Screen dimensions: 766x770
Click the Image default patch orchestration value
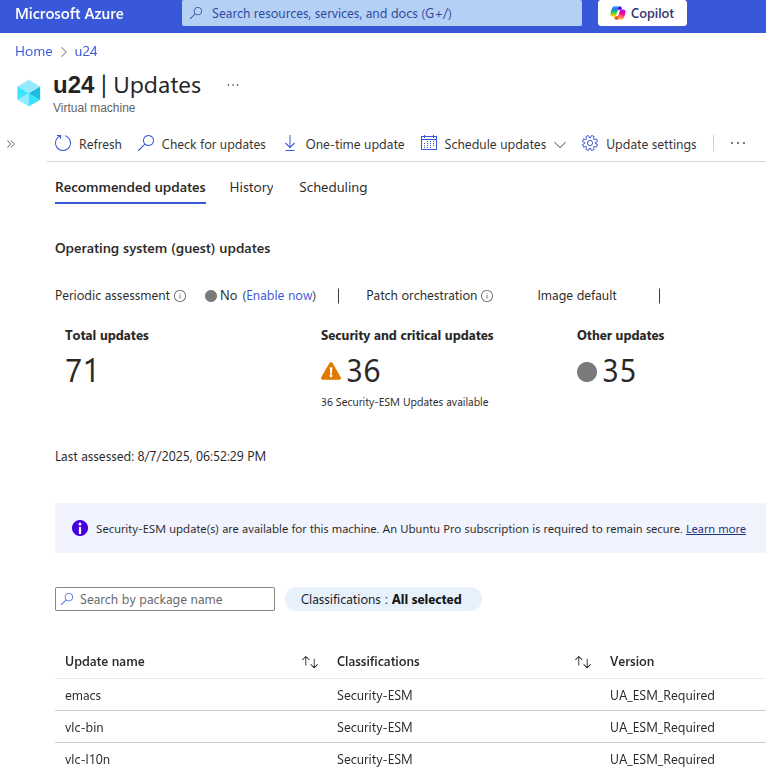pos(576,296)
